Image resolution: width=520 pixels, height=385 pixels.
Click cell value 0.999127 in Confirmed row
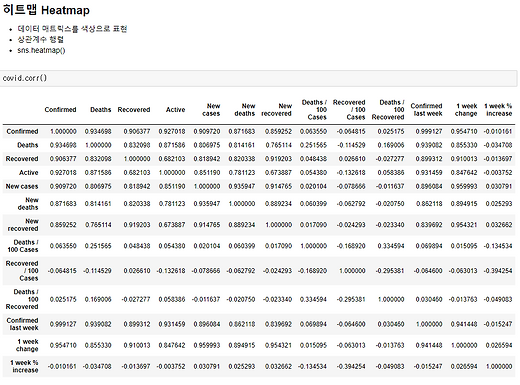pyautogui.click(x=429, y=131)
